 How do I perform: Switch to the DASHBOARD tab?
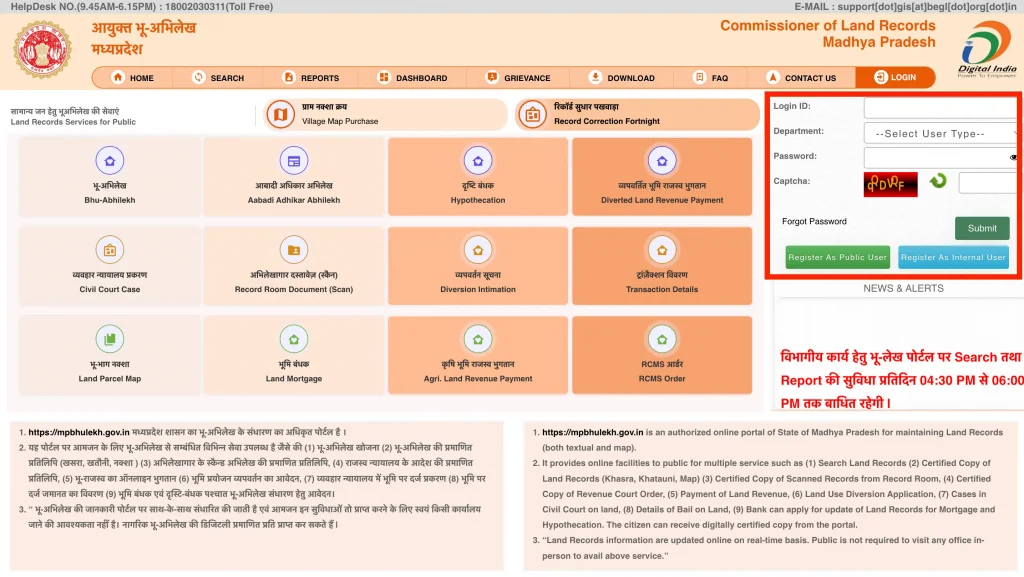(413, 77)
